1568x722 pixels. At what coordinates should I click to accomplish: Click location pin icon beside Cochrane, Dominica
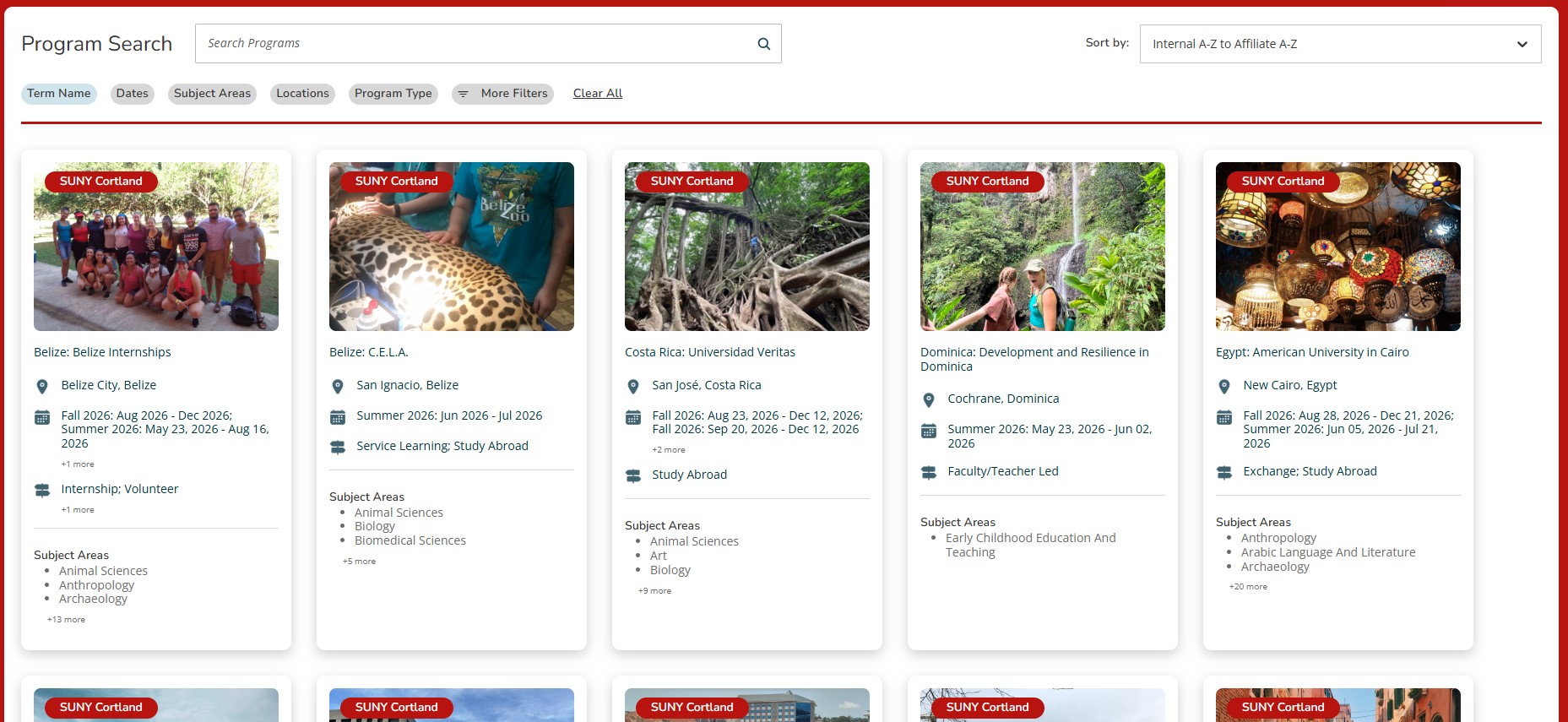pyautogui.click(x=929, y=400)
